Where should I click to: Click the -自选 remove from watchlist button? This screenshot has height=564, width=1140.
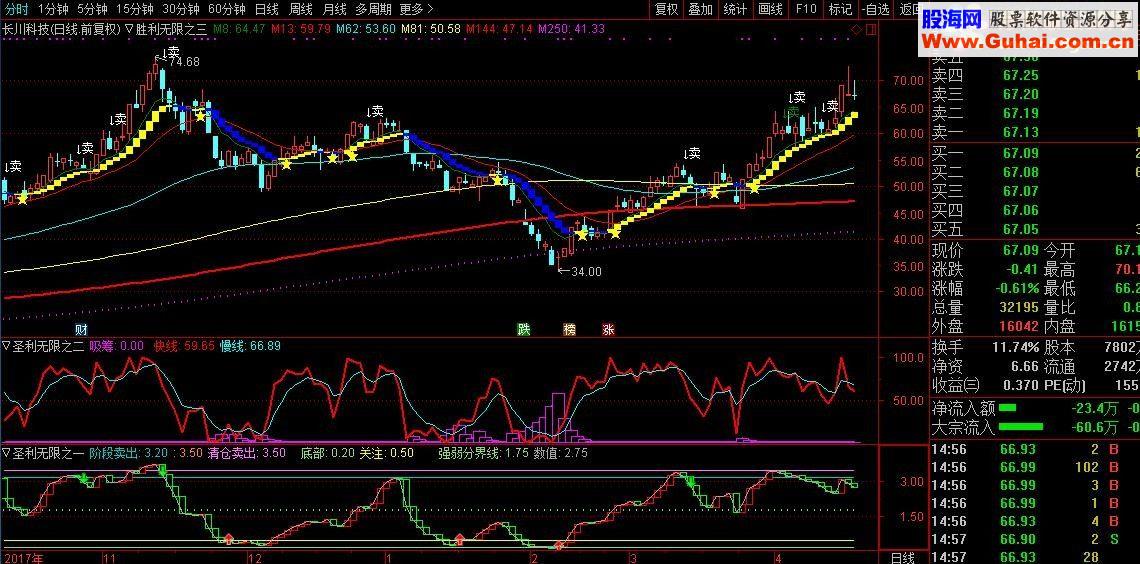(x=877, y=9)
